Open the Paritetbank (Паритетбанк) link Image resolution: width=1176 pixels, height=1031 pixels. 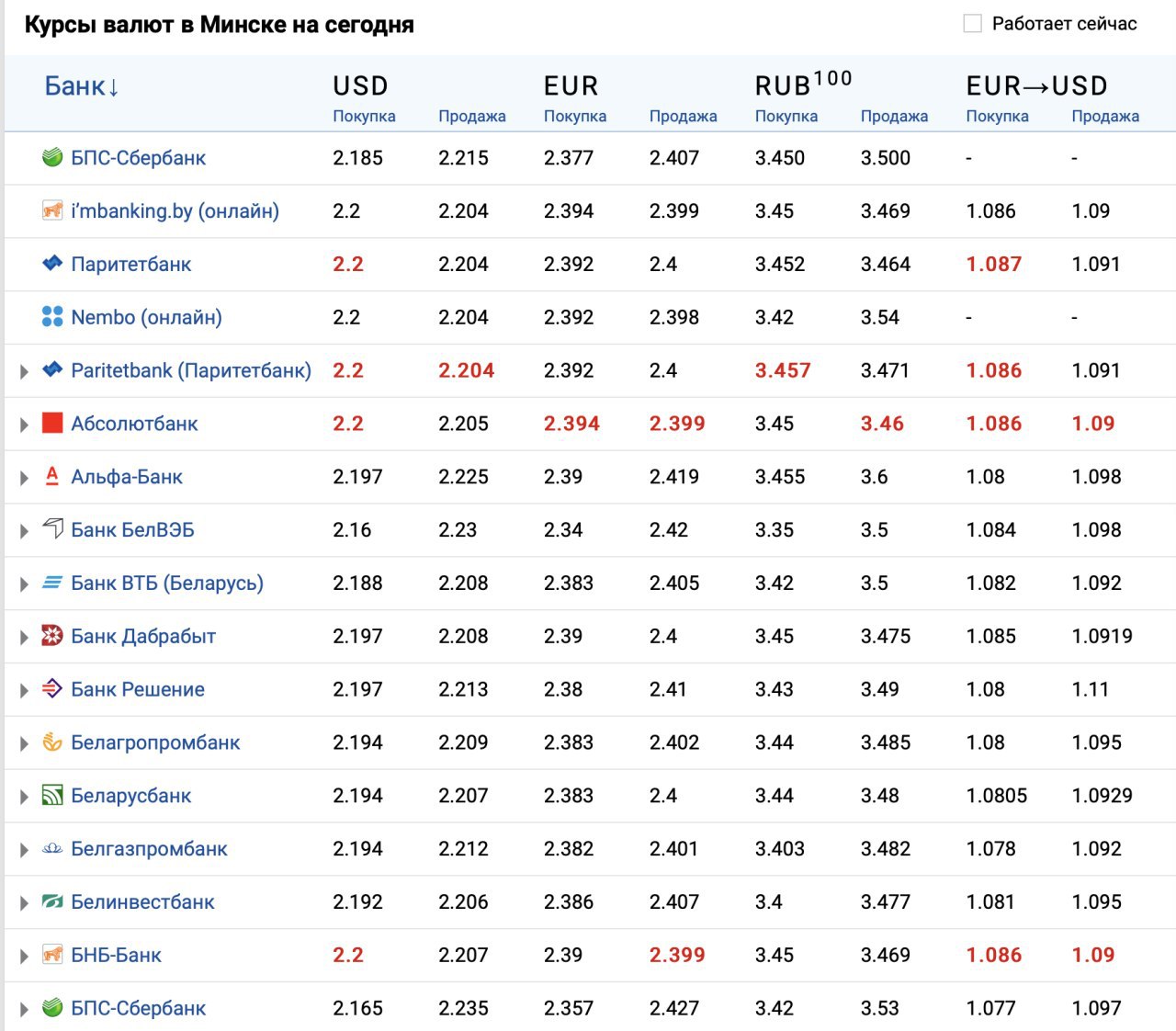[x=191, y=370]
